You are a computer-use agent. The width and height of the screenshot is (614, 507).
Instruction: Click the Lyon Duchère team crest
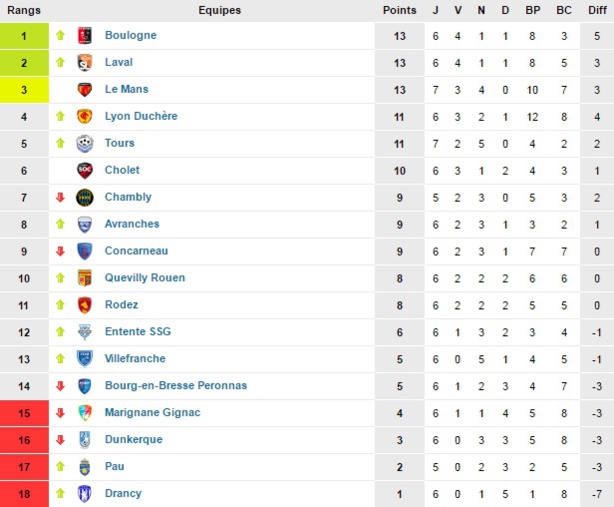click(x=85, y=116)
